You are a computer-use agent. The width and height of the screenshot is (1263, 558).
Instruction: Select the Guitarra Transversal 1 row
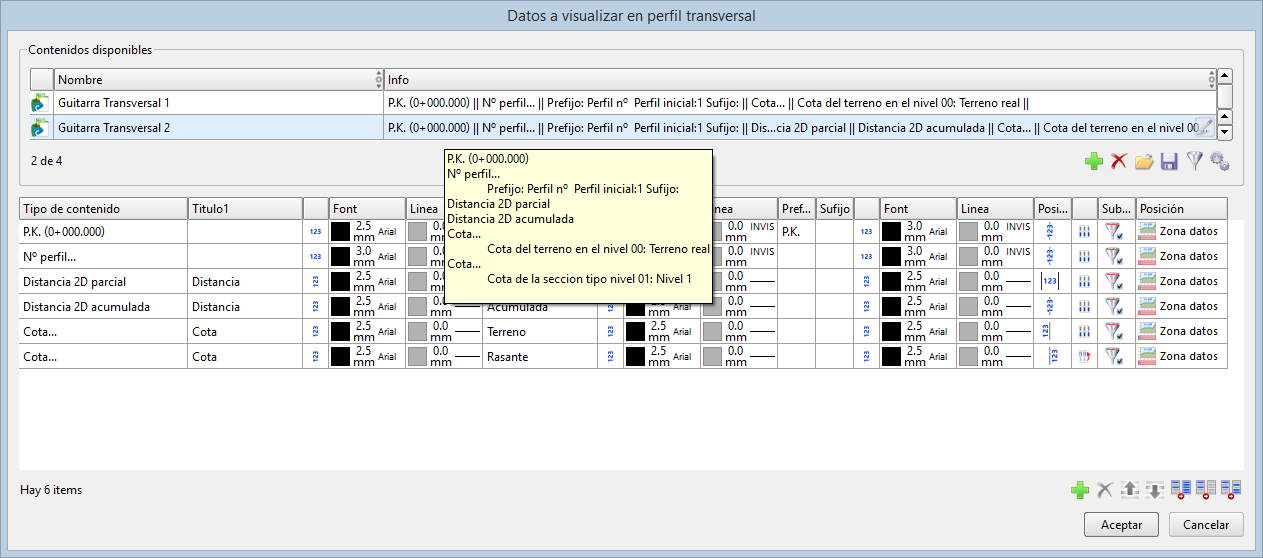click(x=623, y=103)
